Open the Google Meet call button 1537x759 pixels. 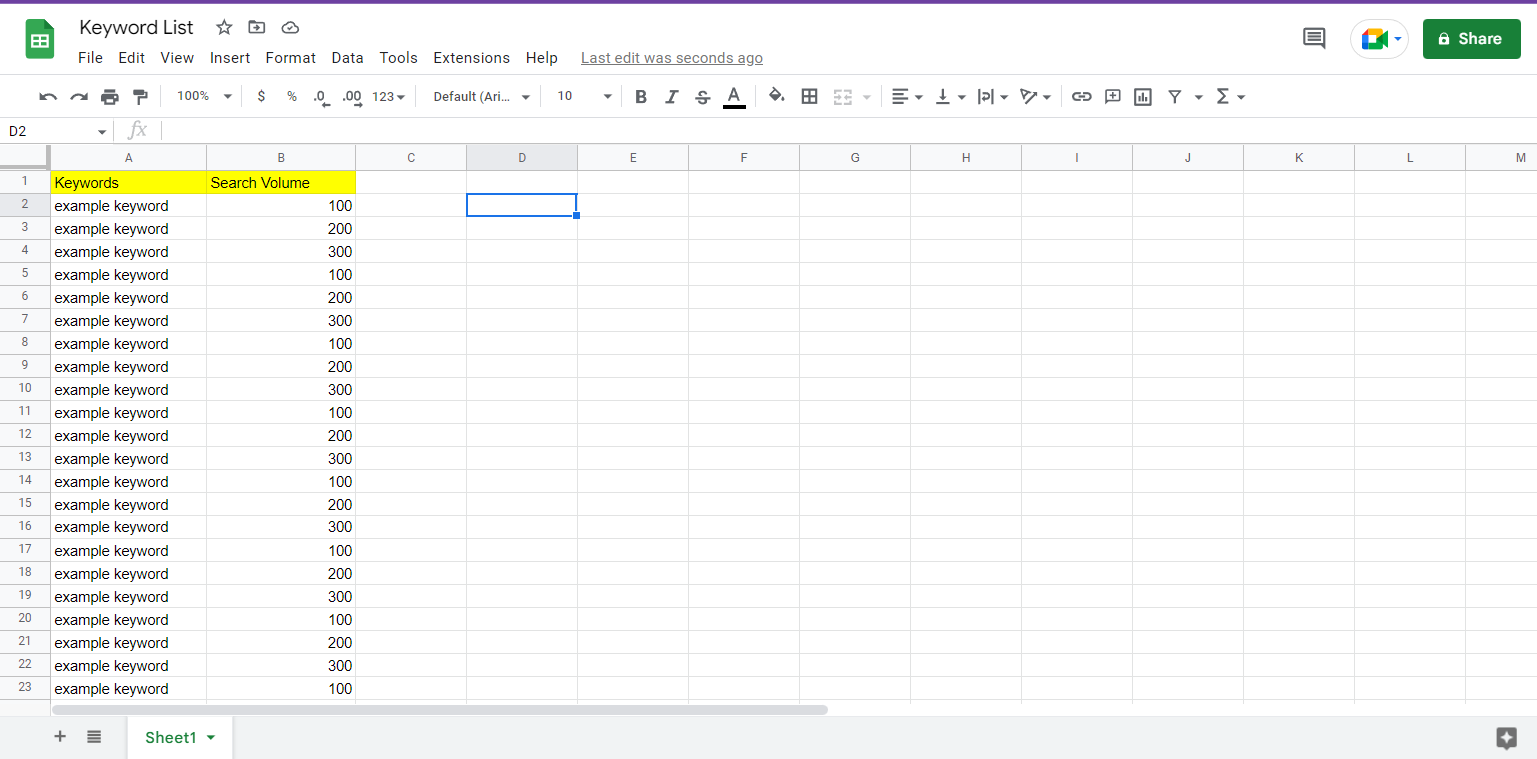click(1379, 39)
